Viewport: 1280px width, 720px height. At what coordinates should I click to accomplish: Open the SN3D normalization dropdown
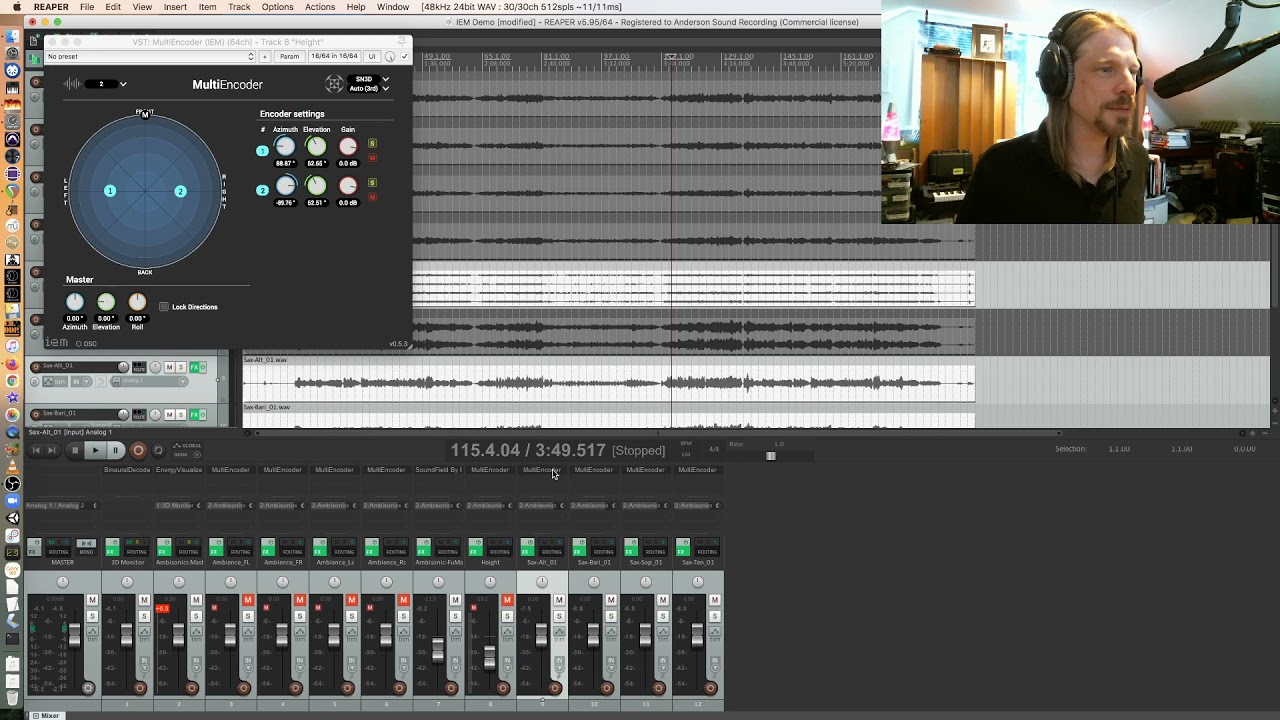pos(369,79)
